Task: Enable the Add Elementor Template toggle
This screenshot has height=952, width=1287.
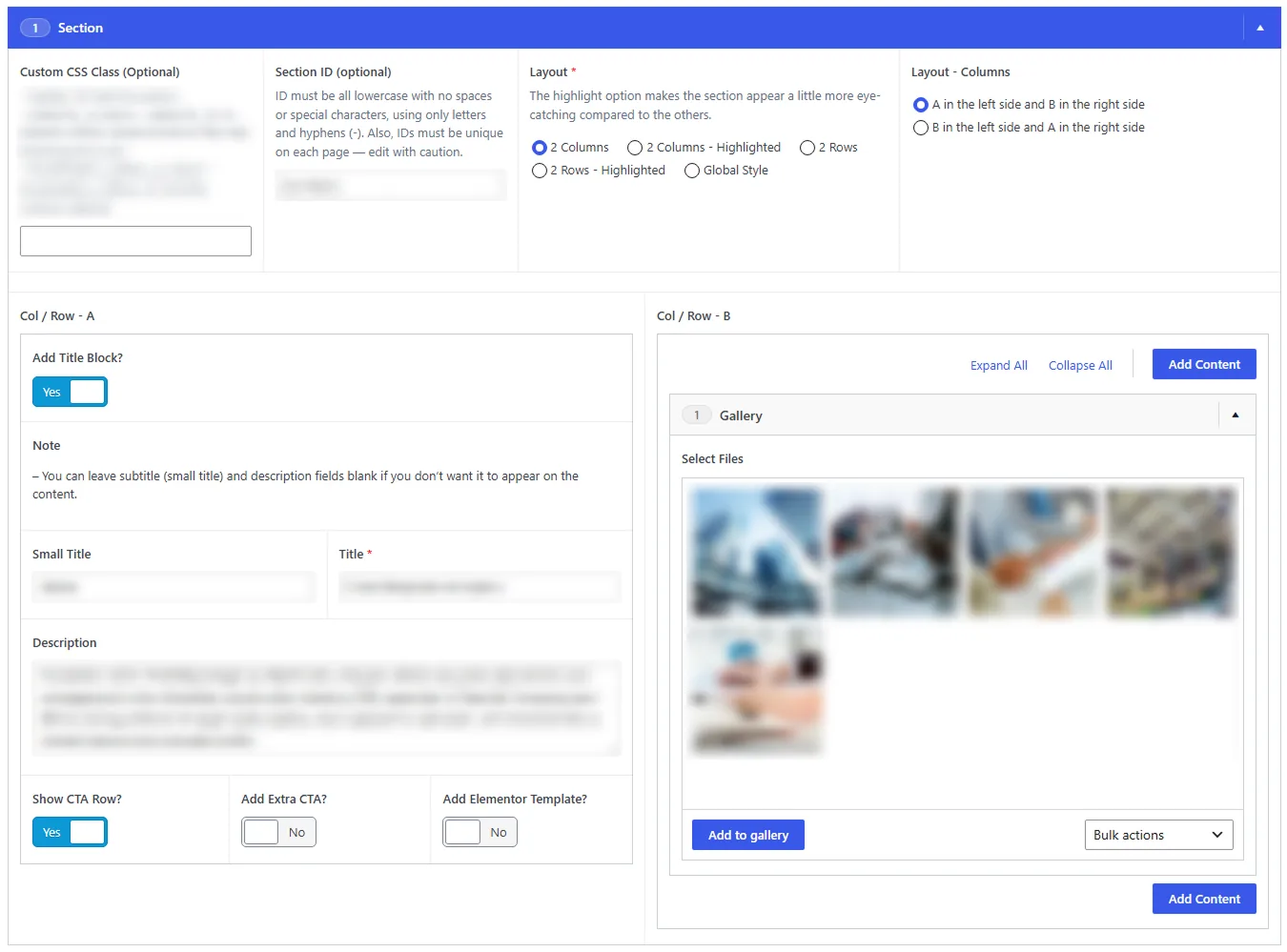Action: [x=480, y=832]
